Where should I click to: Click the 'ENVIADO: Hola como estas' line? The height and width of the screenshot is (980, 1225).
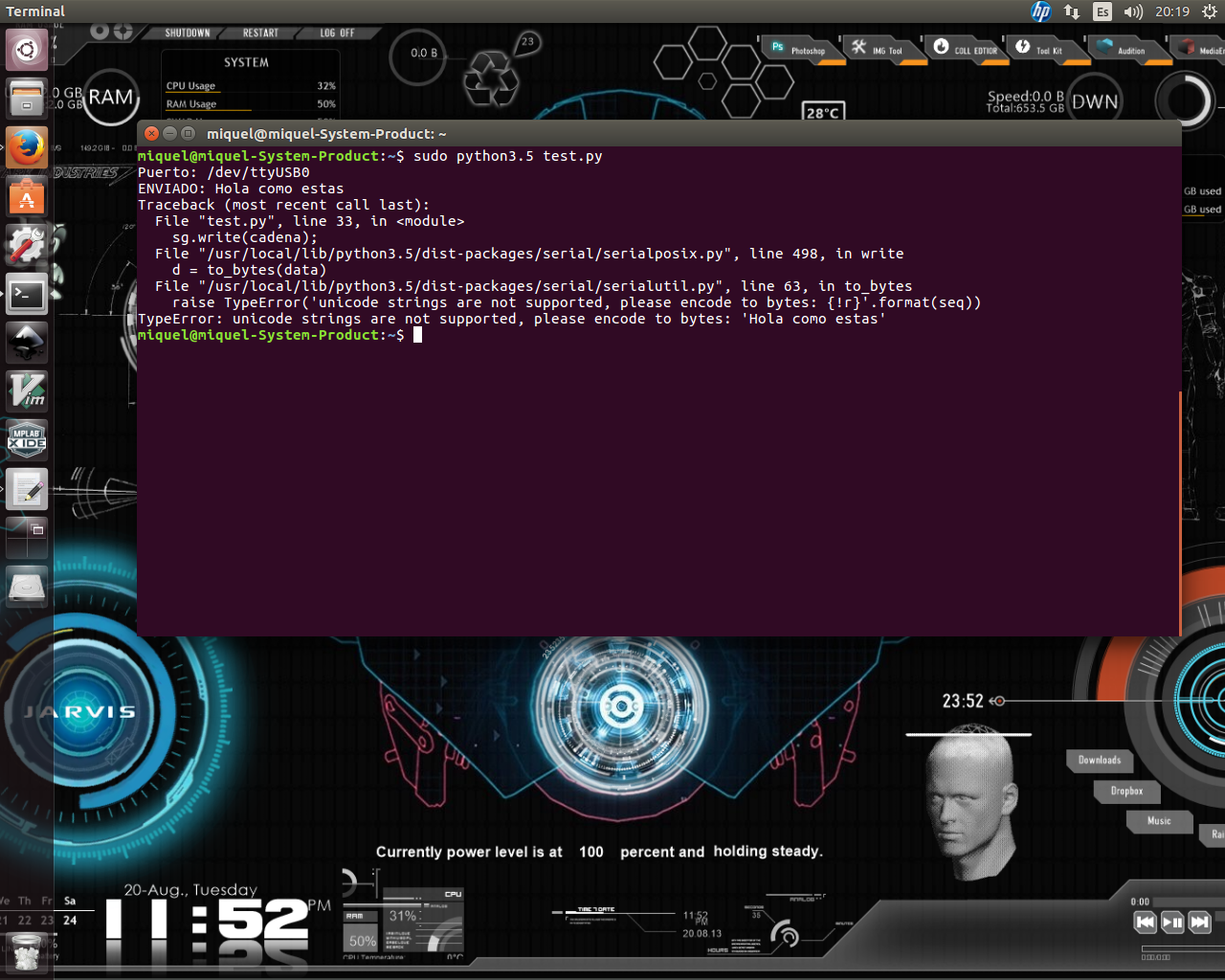click(x=241, y=189)
